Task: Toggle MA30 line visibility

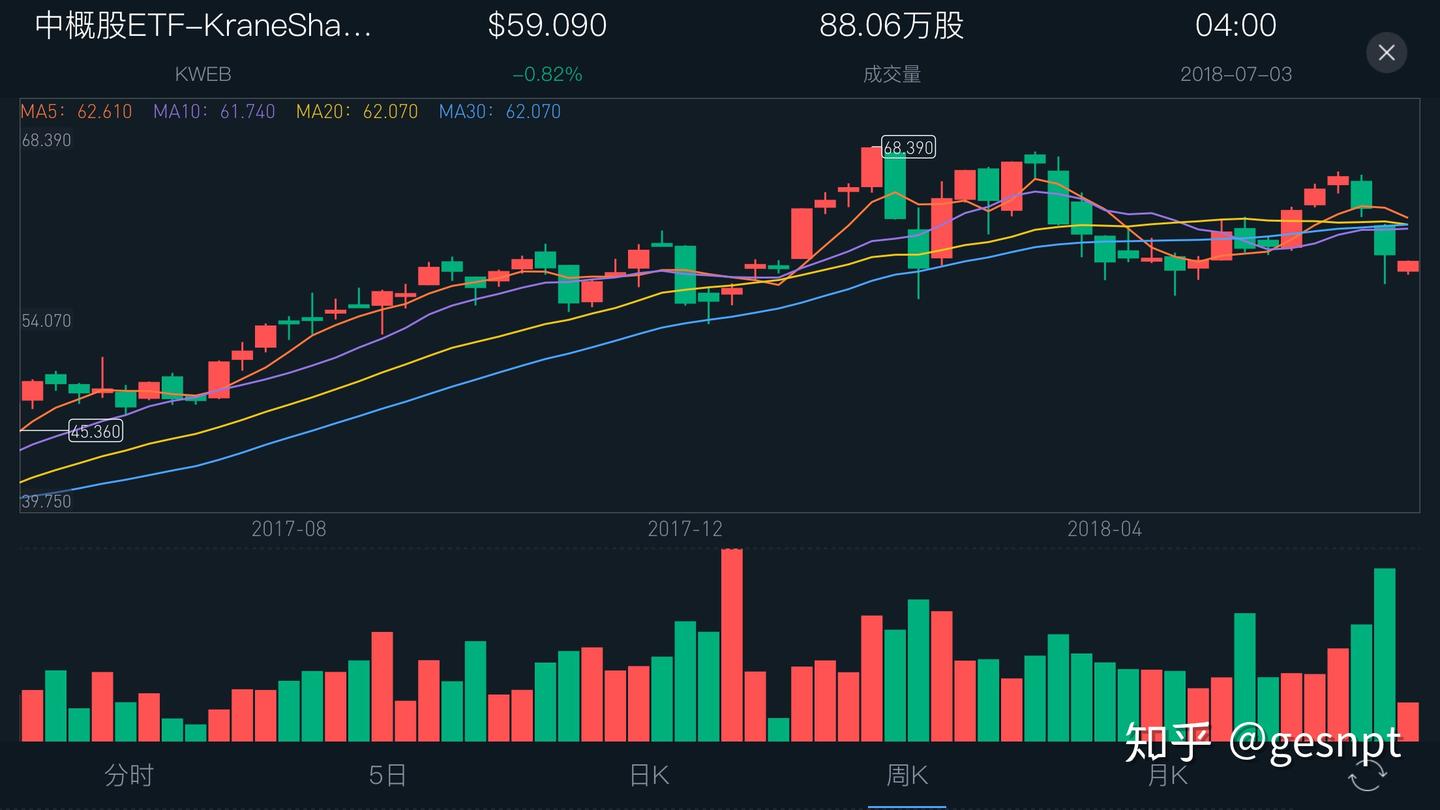Action: (x=499, y=111)
